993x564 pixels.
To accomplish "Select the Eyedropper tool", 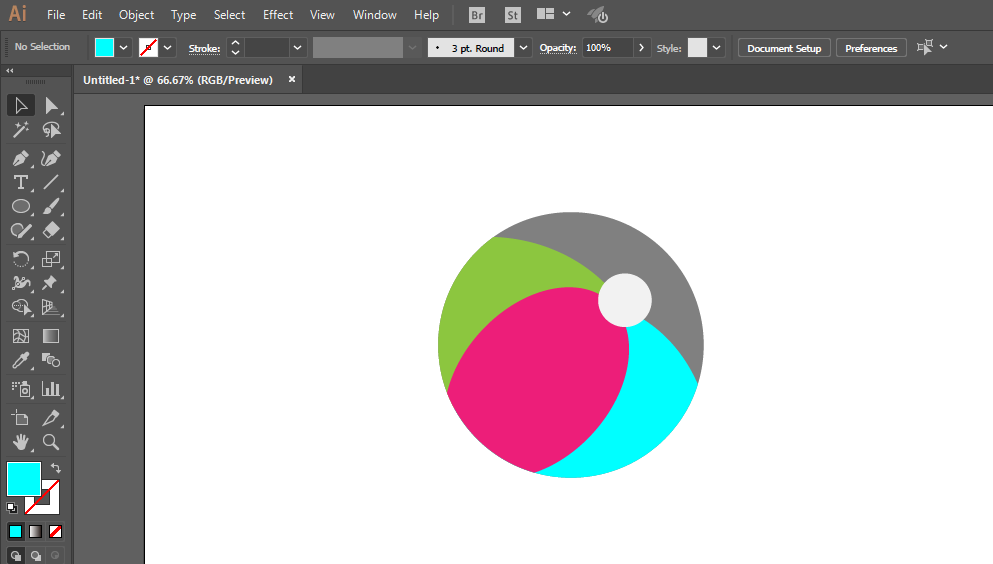I will pos(21,361).
